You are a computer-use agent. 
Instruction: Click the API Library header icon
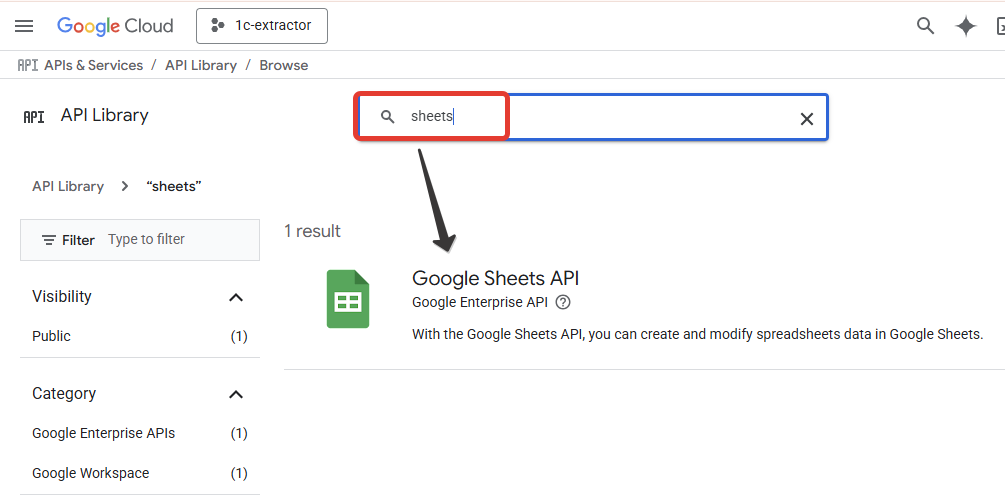pos(34,116)
